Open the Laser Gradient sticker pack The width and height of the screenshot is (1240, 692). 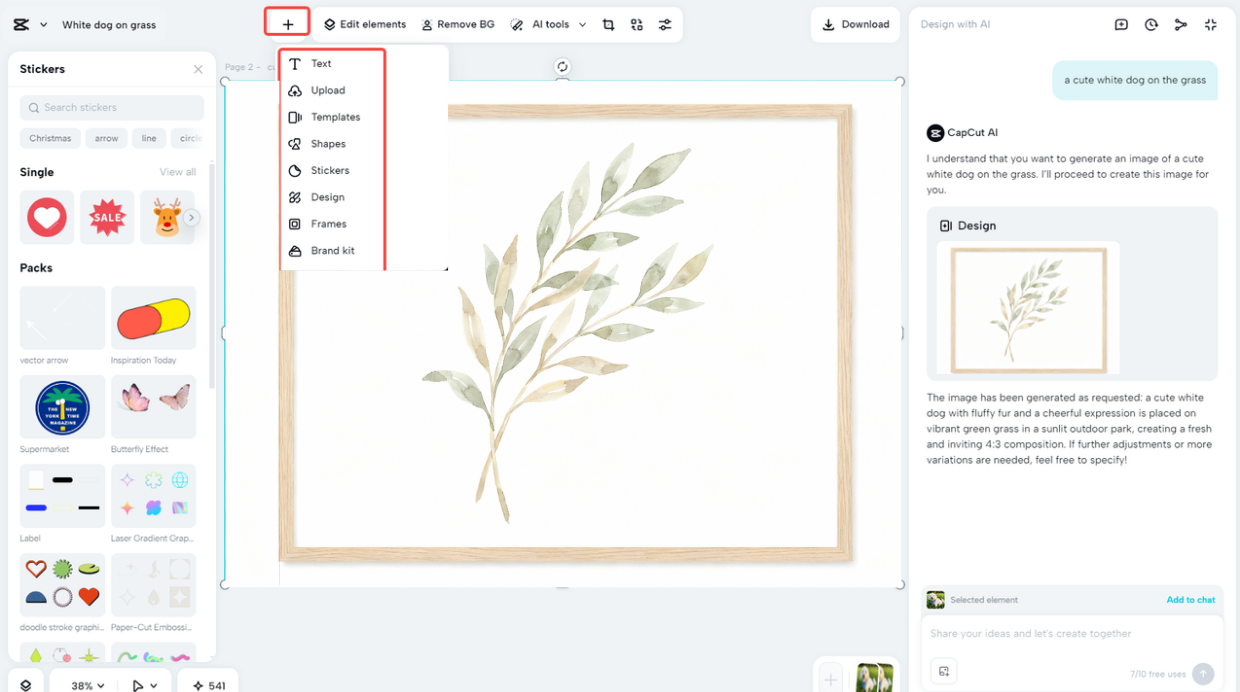153,496
